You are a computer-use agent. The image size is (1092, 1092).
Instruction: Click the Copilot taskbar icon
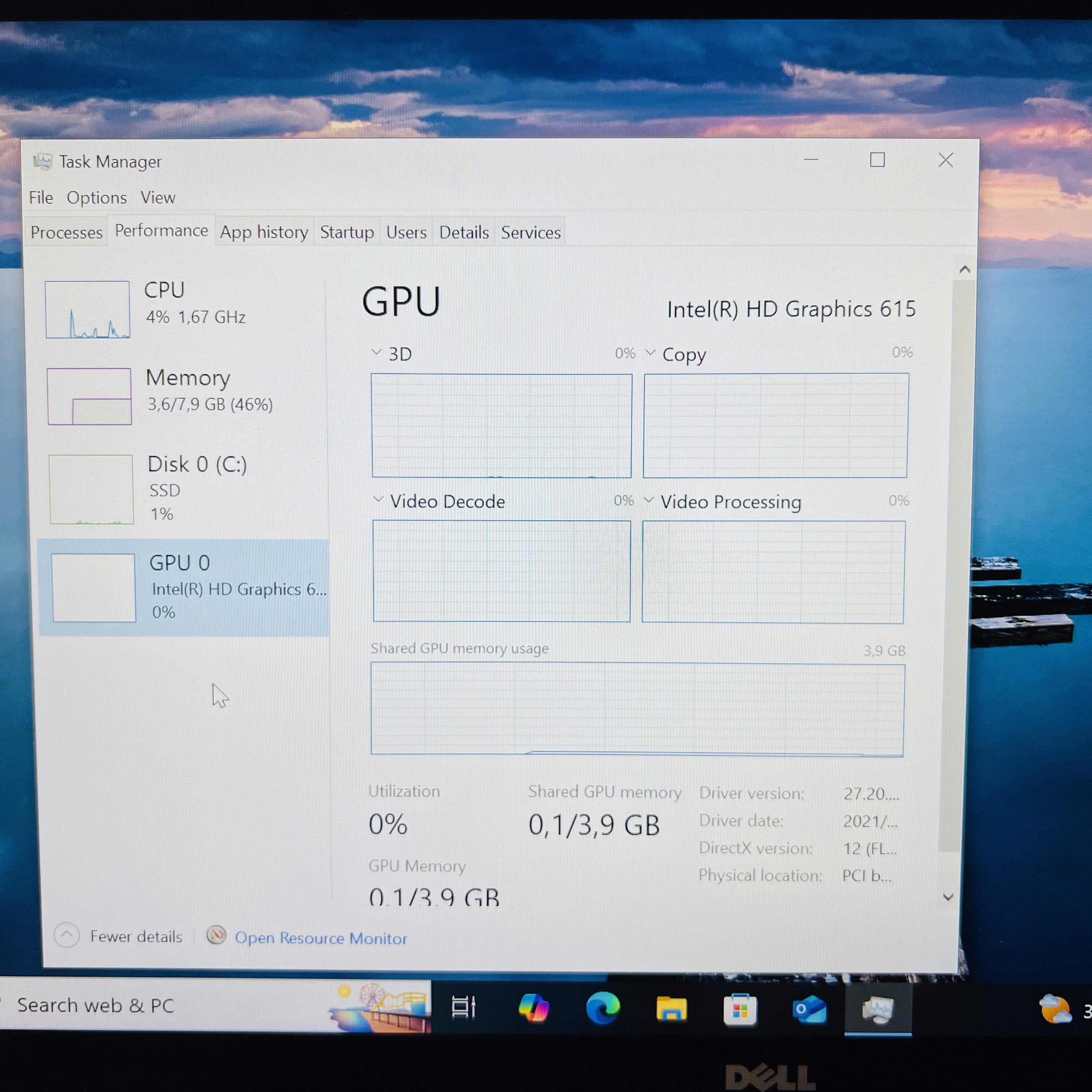(x=534, y=1008)
